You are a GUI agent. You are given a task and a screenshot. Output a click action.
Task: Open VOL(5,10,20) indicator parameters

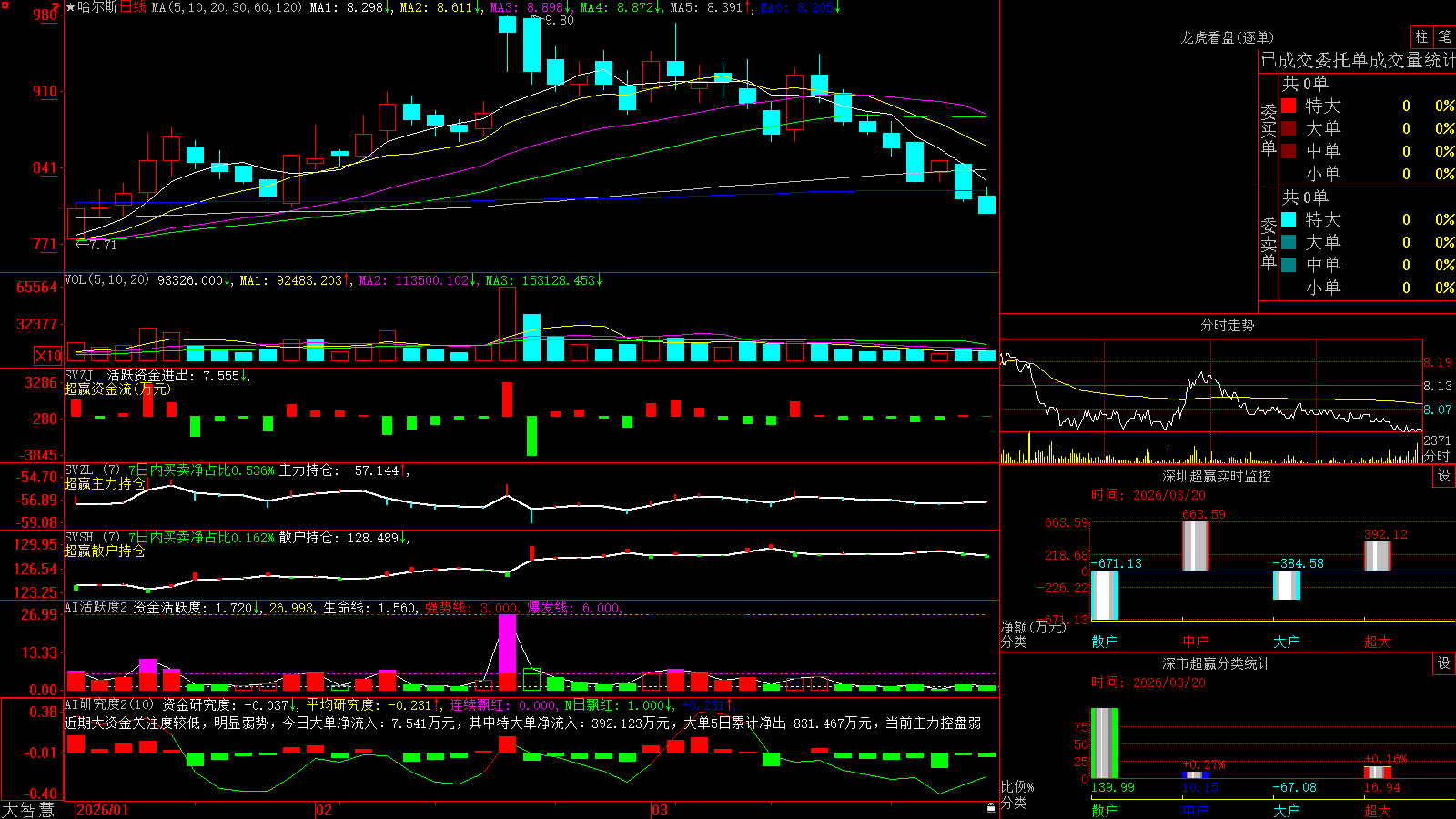[x=106, y=279]
